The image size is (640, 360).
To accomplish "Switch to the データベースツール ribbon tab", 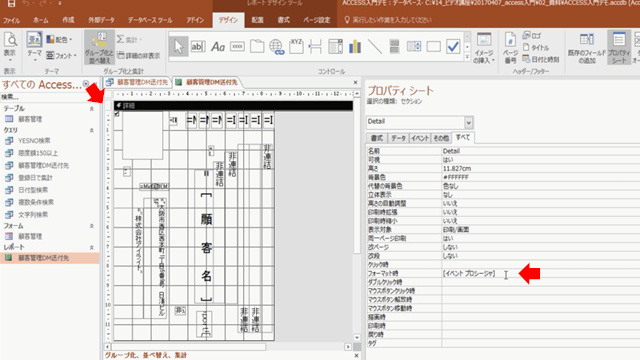I will pyautogui.click(x=150, y=20).
